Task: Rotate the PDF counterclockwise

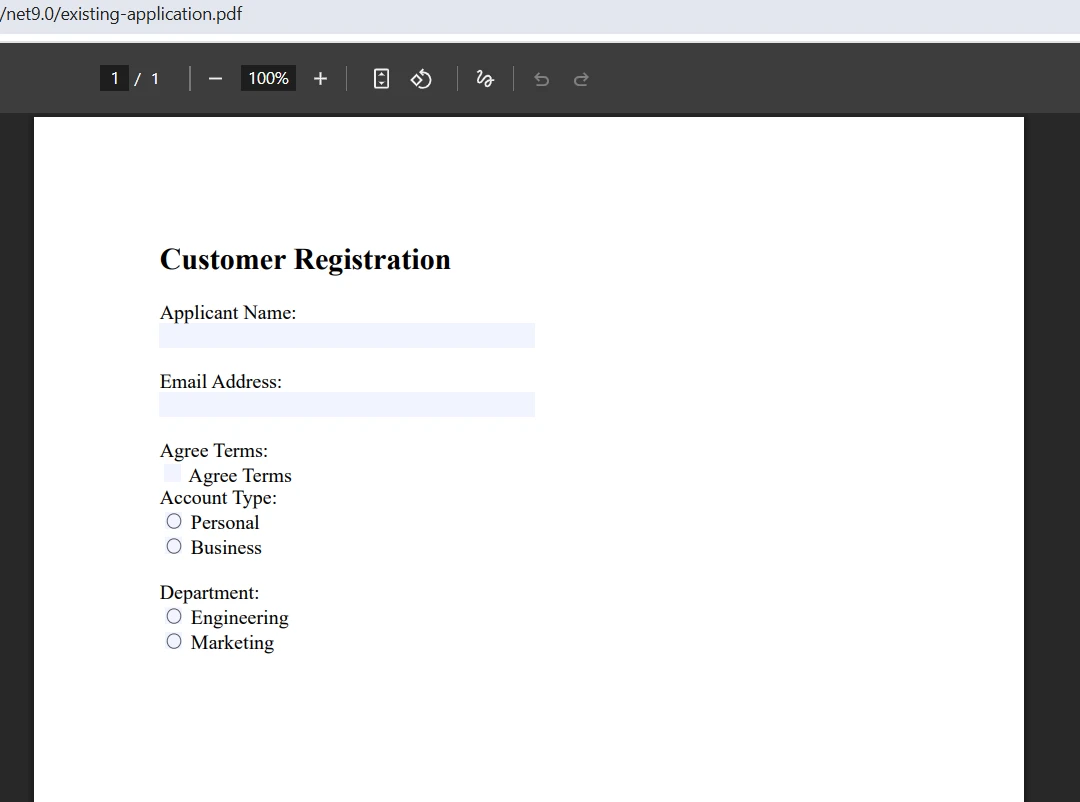Action: 421,78
